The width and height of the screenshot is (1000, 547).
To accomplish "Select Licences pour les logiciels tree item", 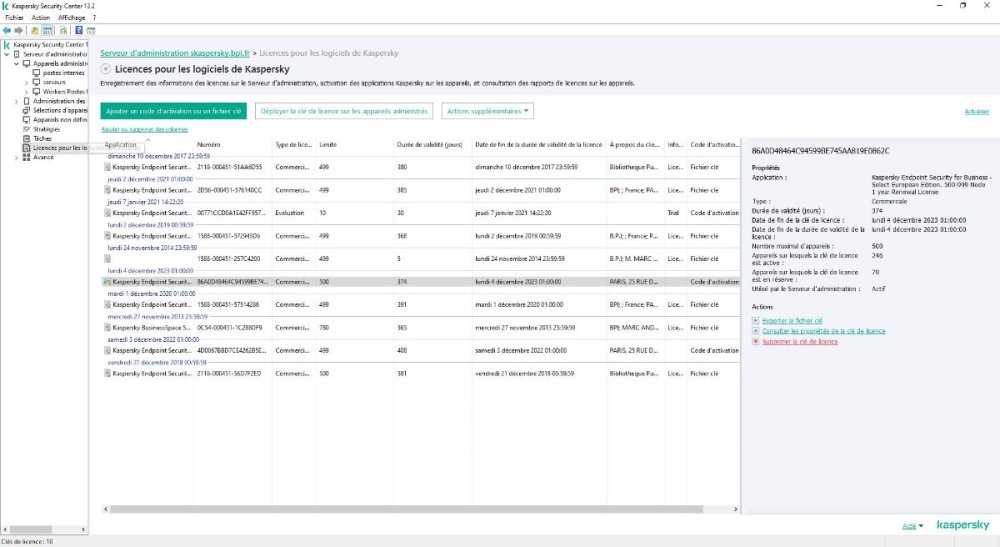I will pos(60,148).
